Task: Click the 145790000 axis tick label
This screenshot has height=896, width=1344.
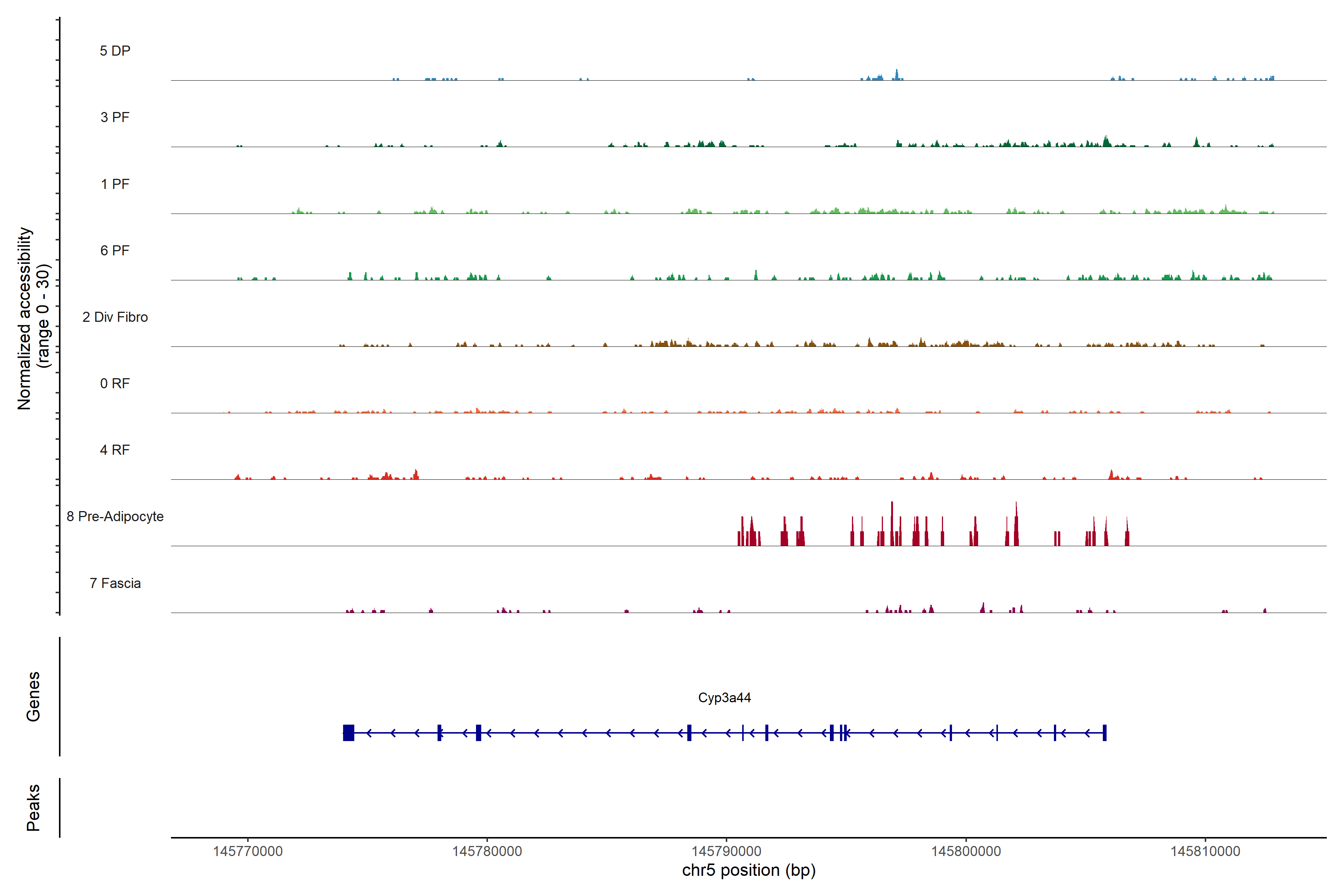Action: pos(726,851)
